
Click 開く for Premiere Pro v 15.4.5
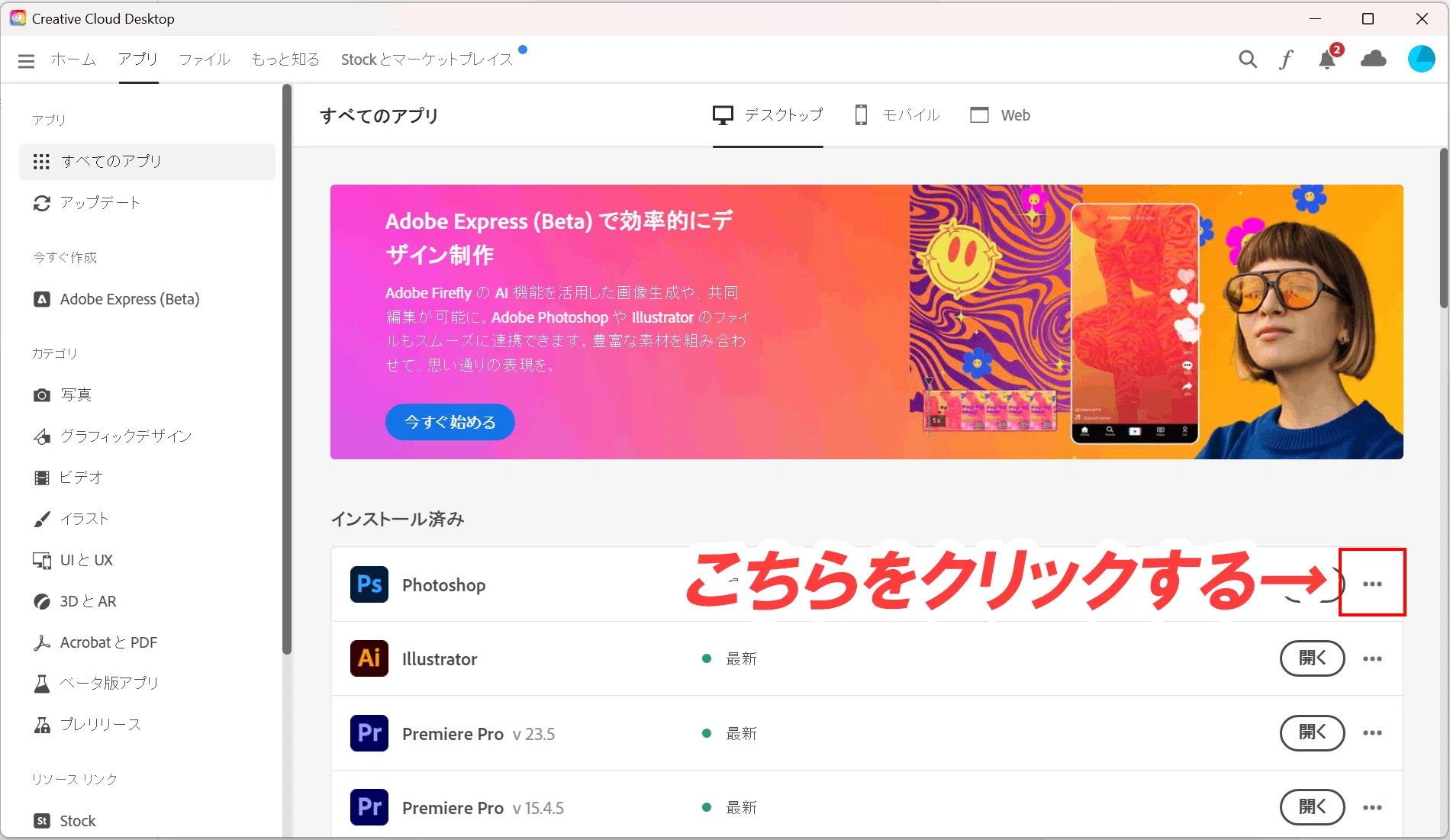pos(1312,807)
